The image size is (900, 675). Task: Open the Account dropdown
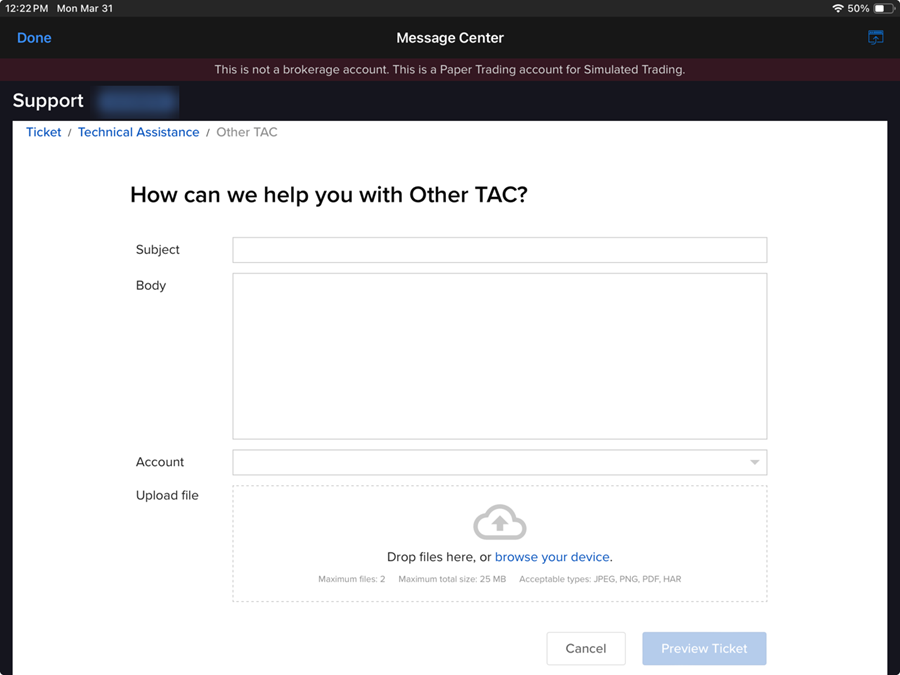(x=755, y=462)
